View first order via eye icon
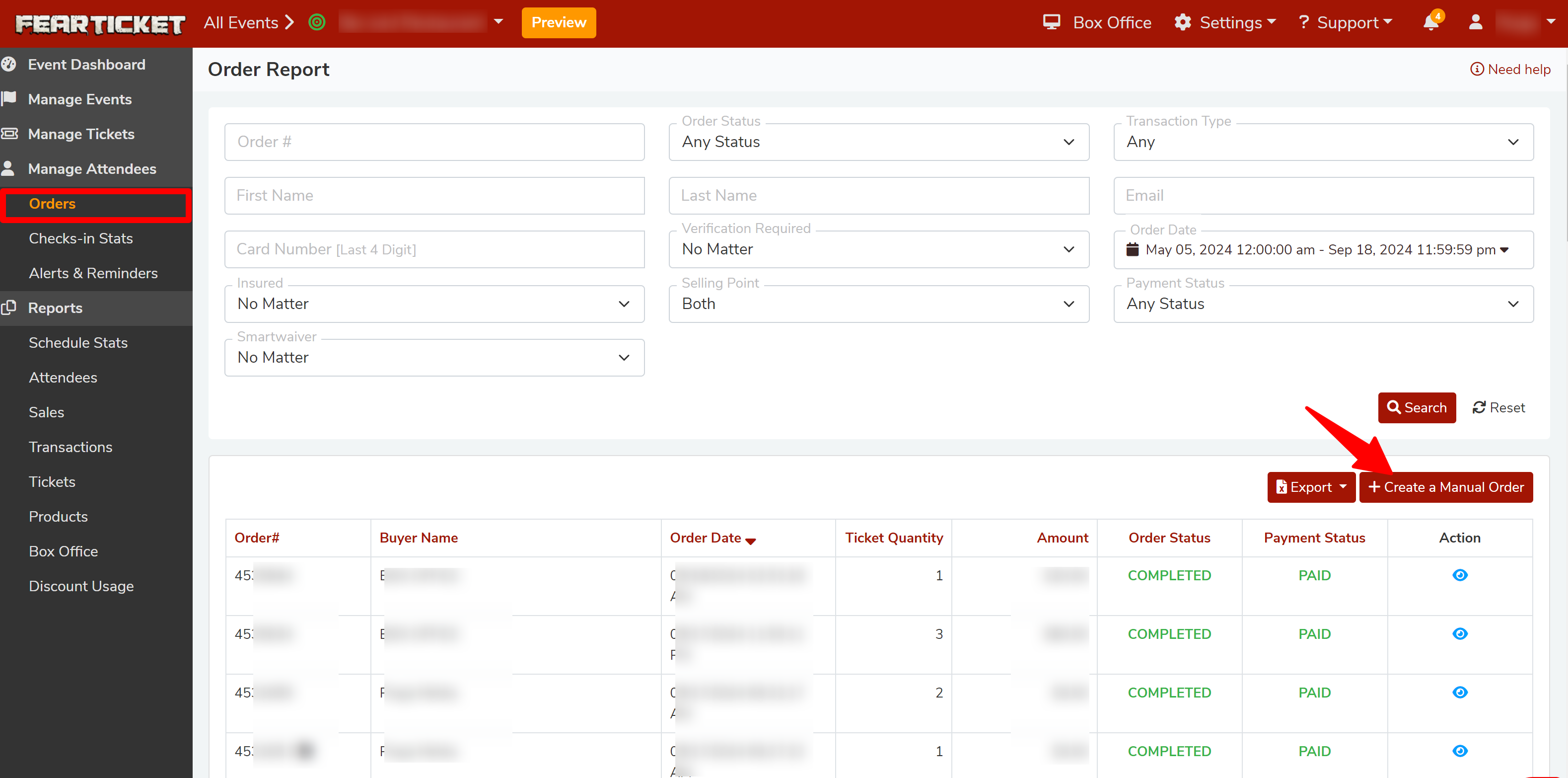Viewport: 1568px width, 778px height. pyautogui.click(x=1460, y=575)
